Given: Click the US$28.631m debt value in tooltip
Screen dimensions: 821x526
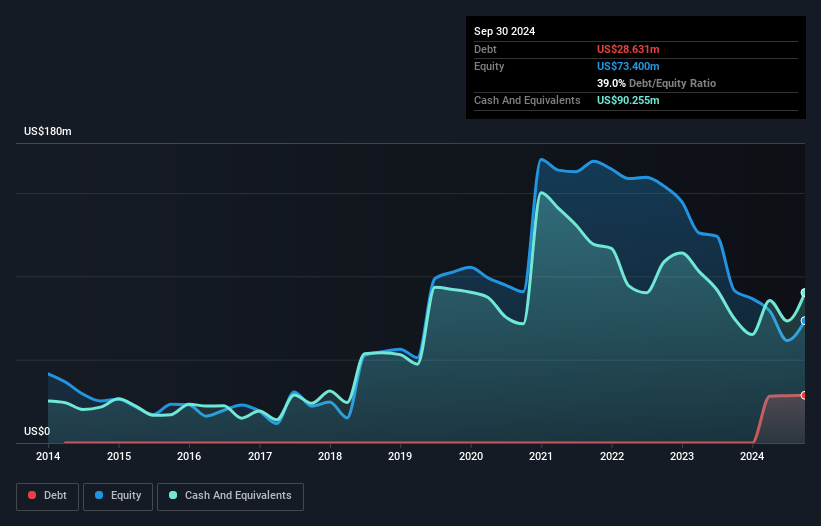Looking at the screenshot, I should coord(627,49).
